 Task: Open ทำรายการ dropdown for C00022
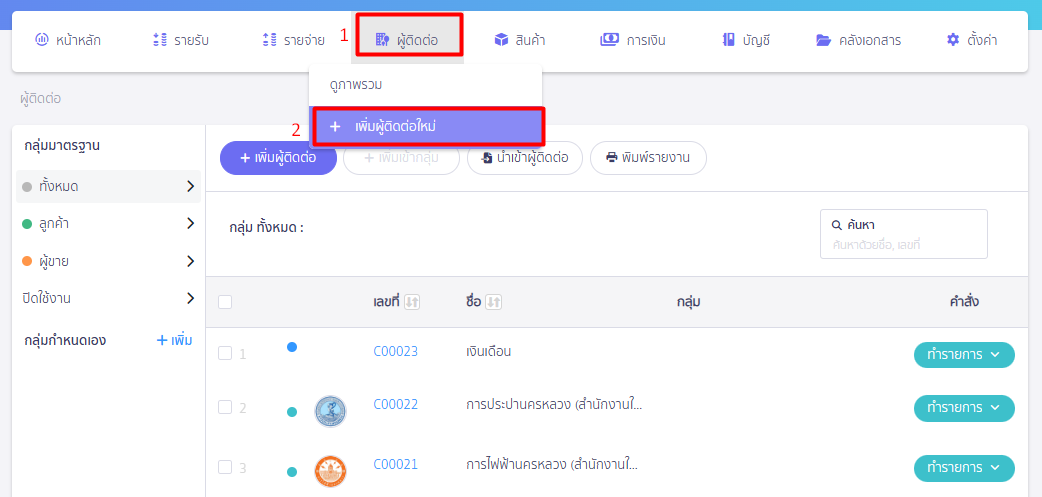coord(964,407)
